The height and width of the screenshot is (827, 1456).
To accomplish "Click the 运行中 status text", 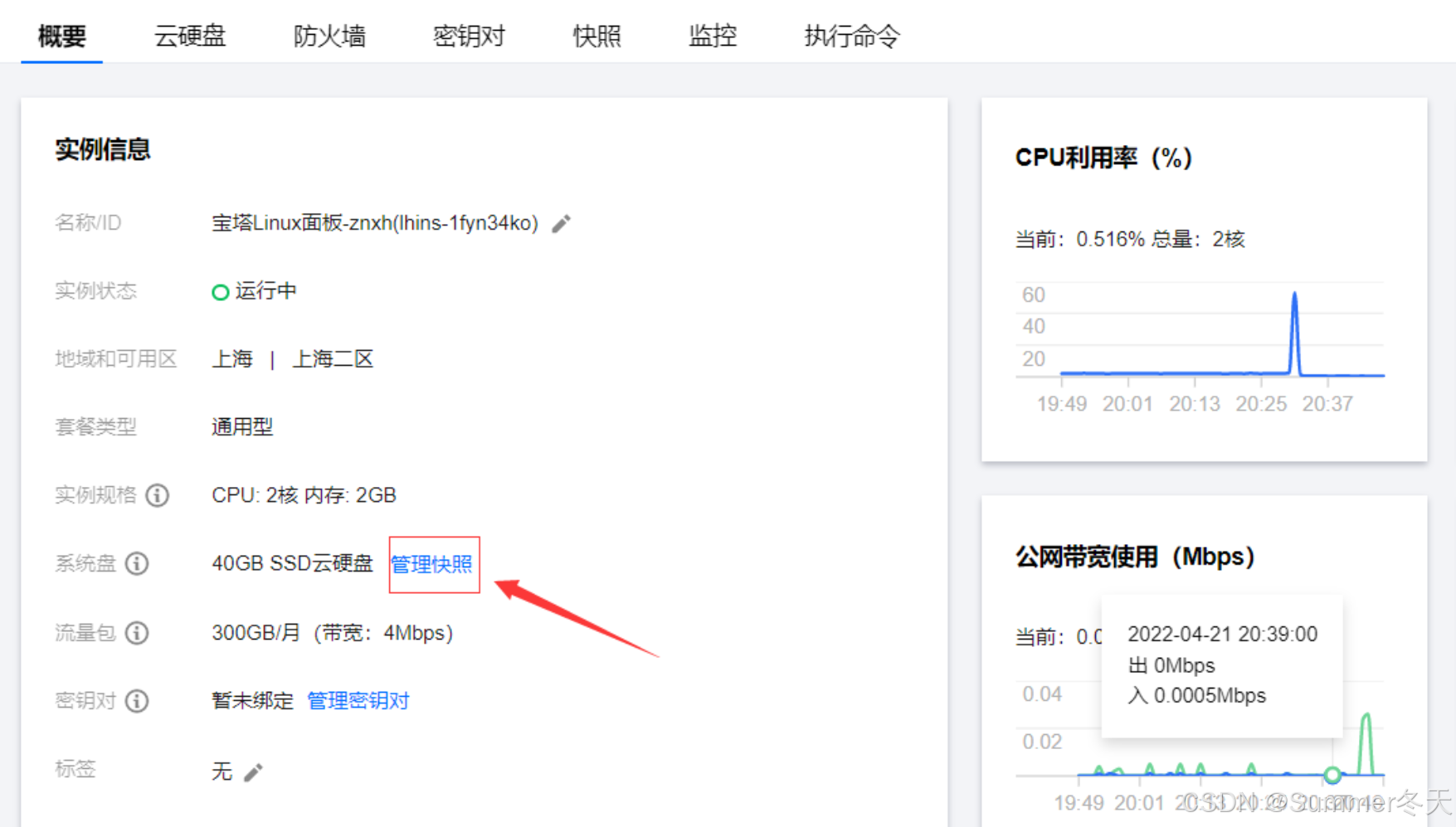I will pyautogui.click(x=265, y=291).
